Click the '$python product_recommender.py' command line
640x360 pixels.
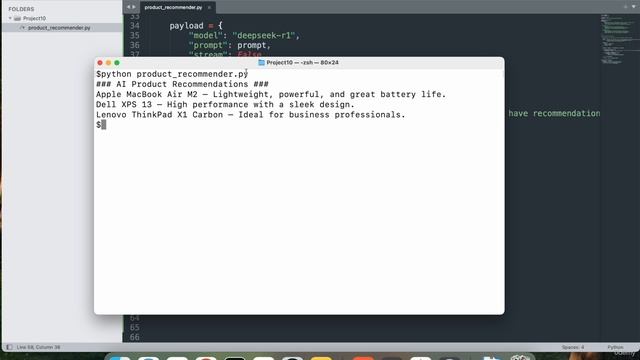172,74
